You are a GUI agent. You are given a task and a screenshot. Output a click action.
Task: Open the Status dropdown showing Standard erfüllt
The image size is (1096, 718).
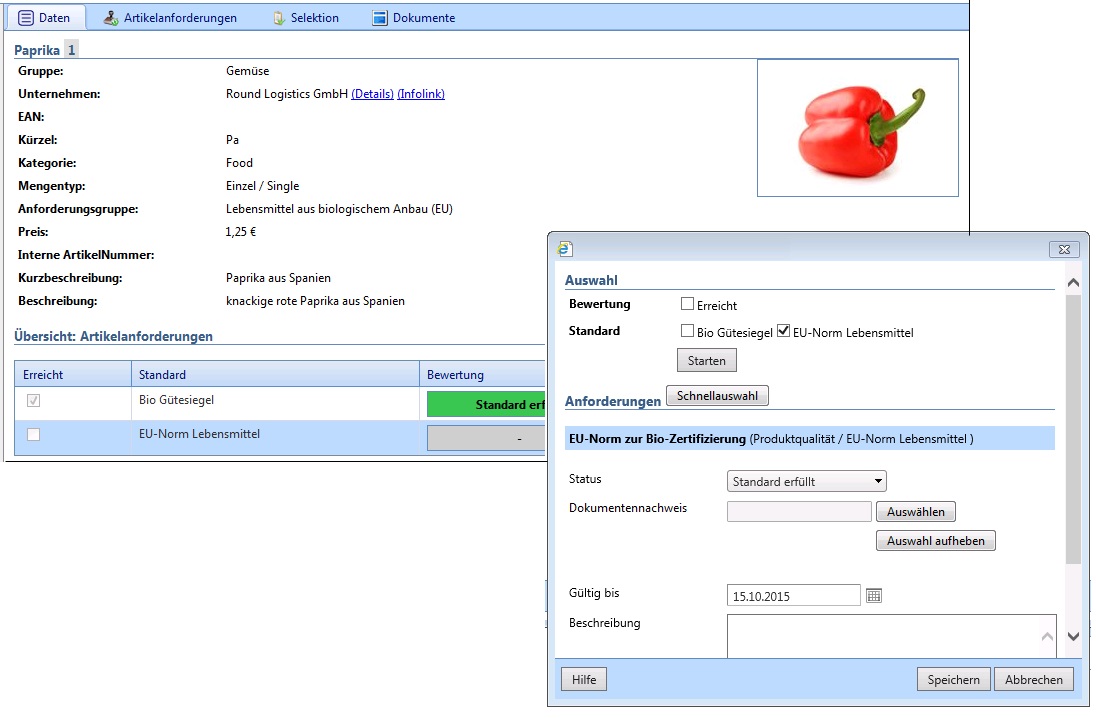(x=806, y=482)
